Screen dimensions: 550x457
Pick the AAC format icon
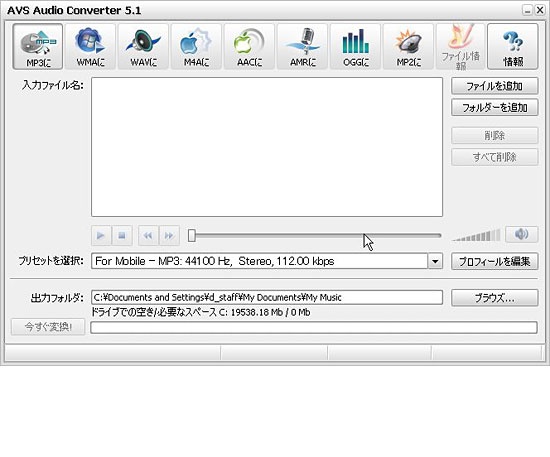[x=249, y=46]
